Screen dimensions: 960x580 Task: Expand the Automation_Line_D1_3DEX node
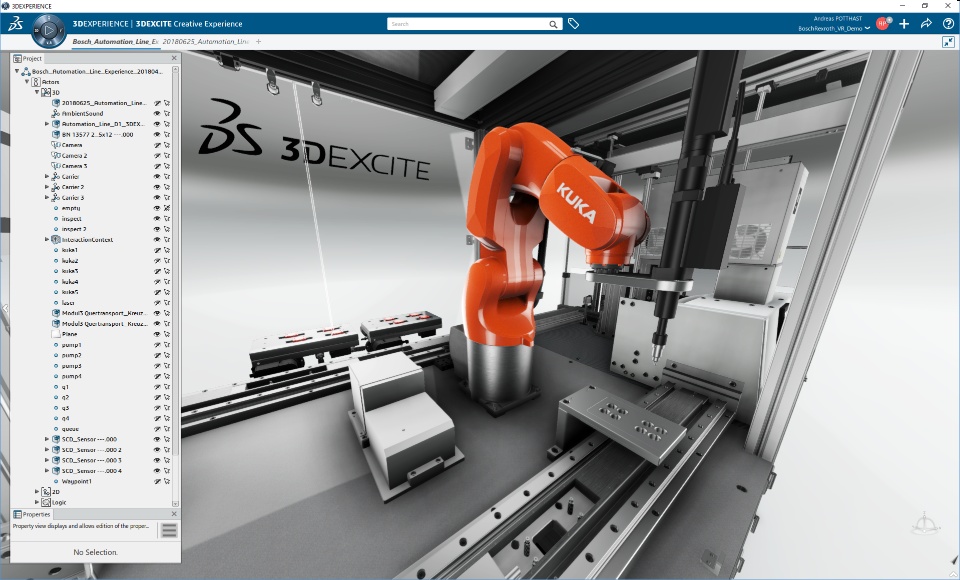(x=47, y=124)
